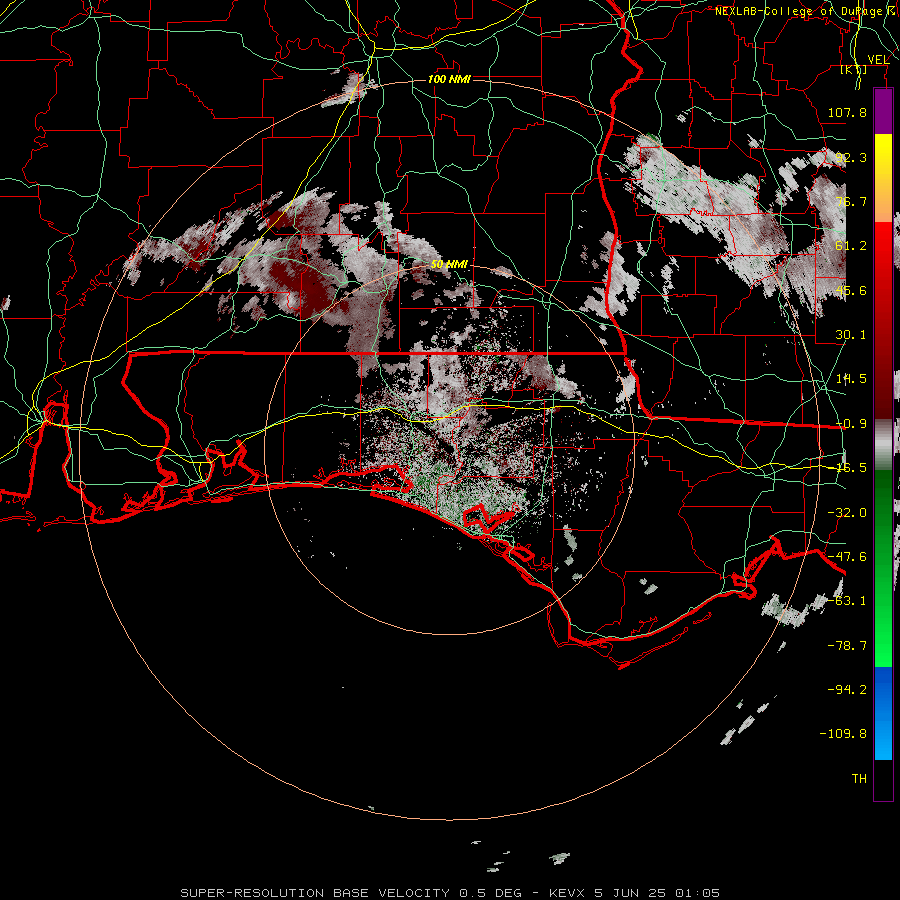Click the 76.7 legend value
Viewport: 900px width, 900px height.
point(851,201)
